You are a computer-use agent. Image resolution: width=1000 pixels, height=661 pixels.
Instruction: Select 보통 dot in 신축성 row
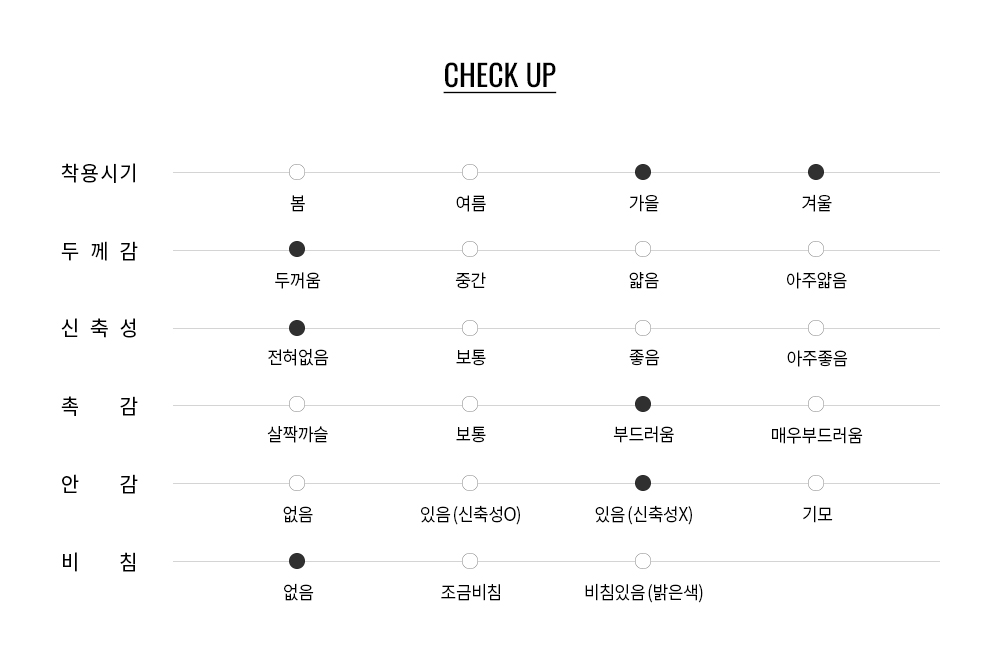470,328
